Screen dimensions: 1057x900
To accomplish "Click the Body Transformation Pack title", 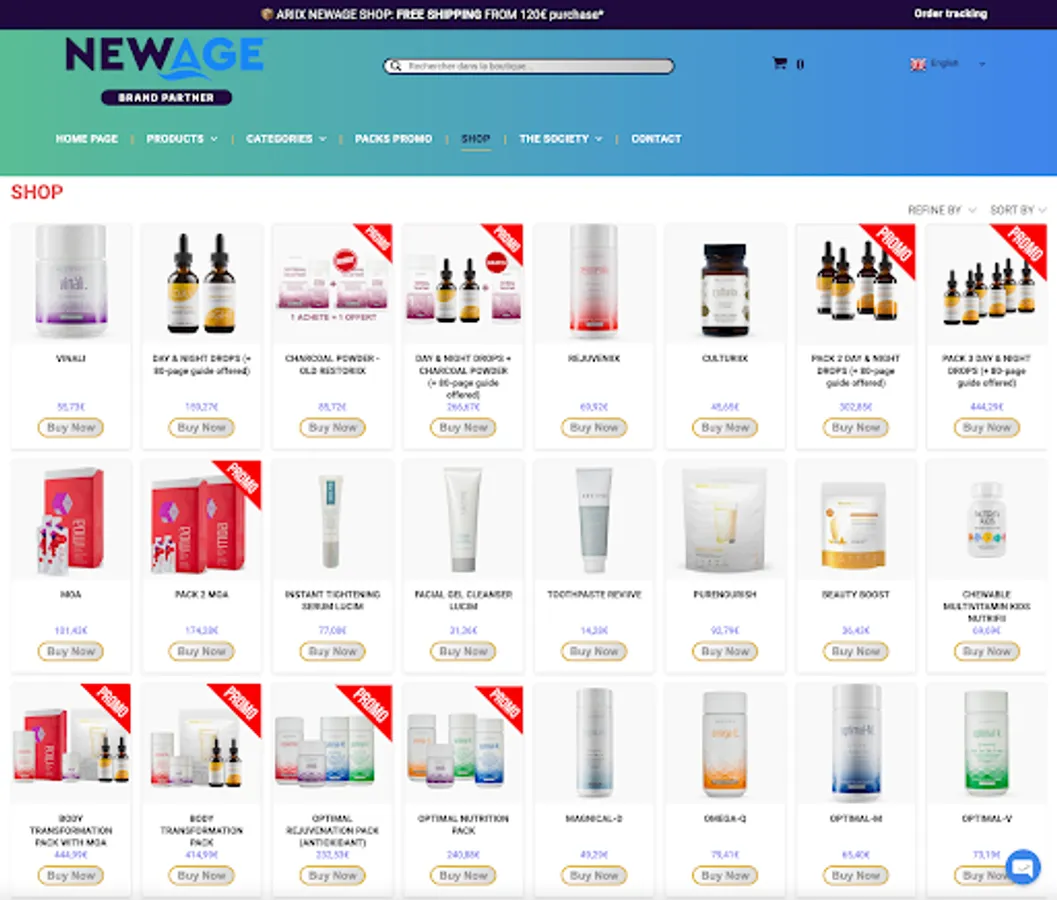I will 202,831.
